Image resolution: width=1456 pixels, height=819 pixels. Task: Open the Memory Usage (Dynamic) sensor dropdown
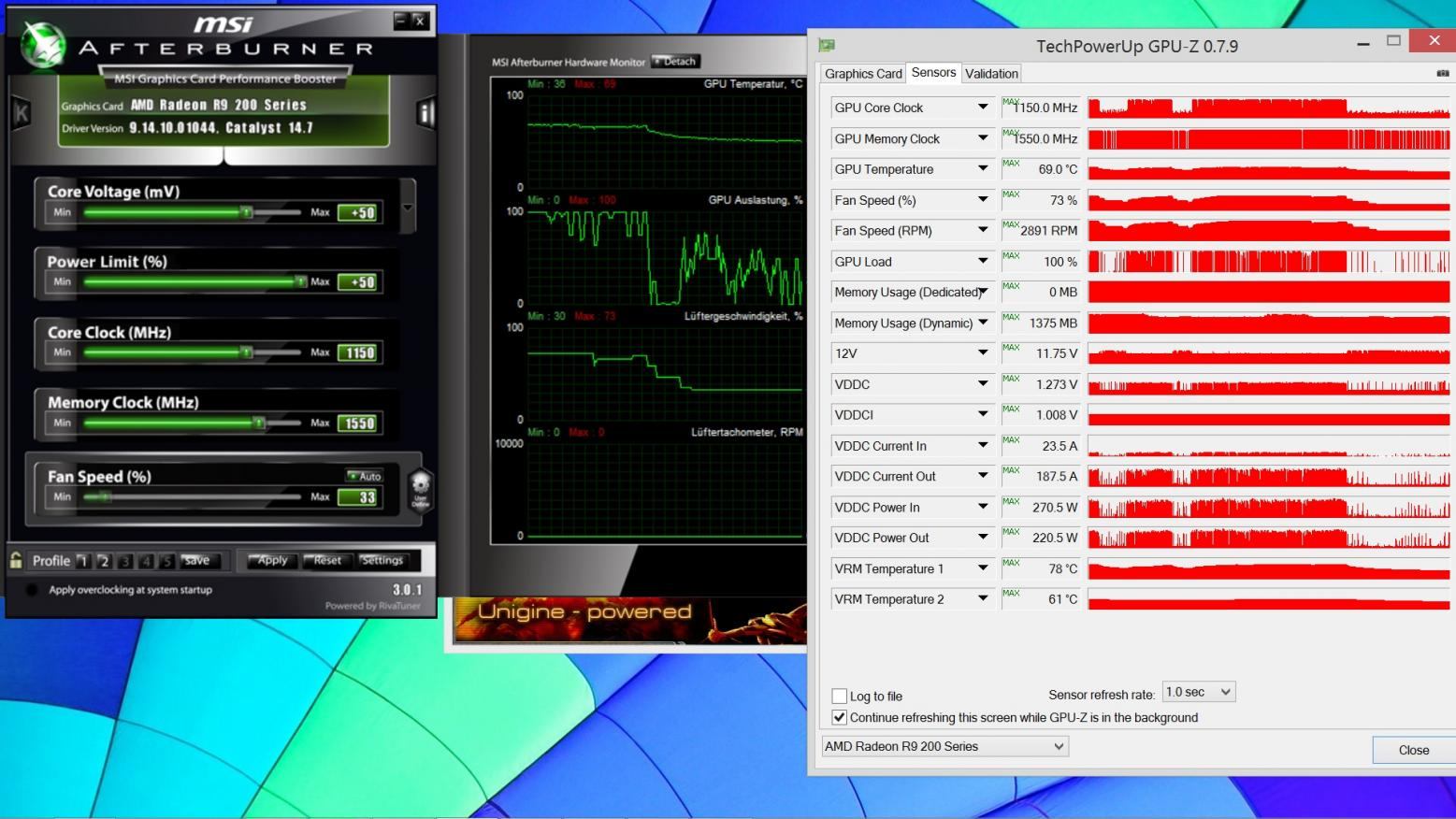click(983, 323)
